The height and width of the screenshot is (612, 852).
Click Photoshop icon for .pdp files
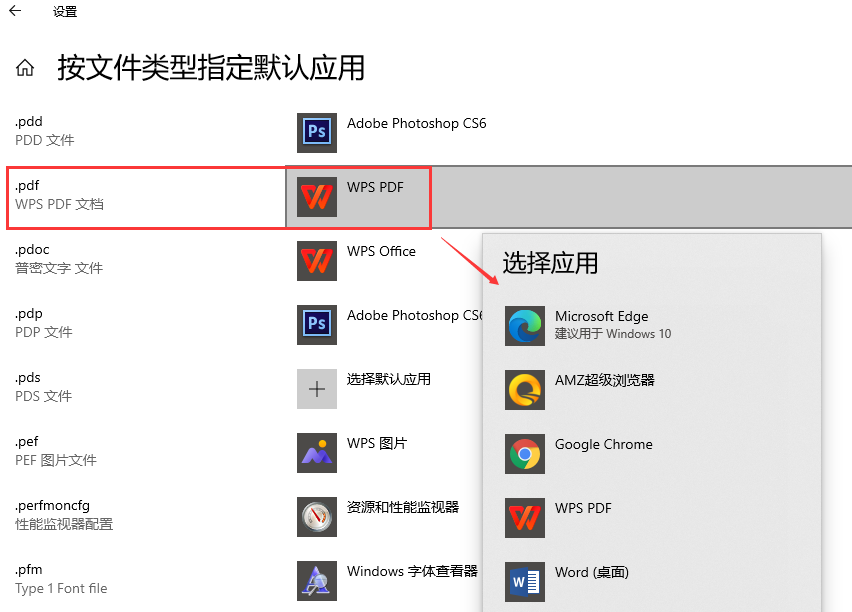tap(317, 324)
